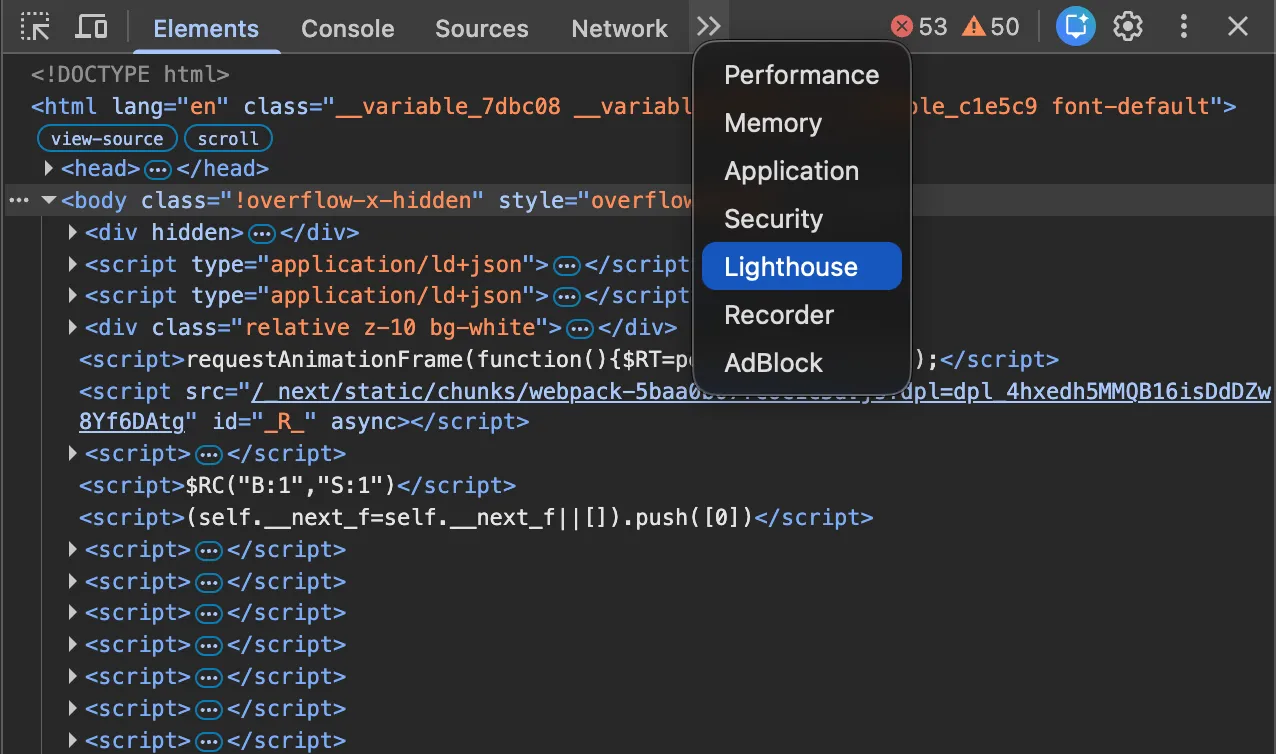Click the id="_R_" attribute text
The width and height of the screenshot is (1276, 754).
pyautogui.click(x=264, y=422)
